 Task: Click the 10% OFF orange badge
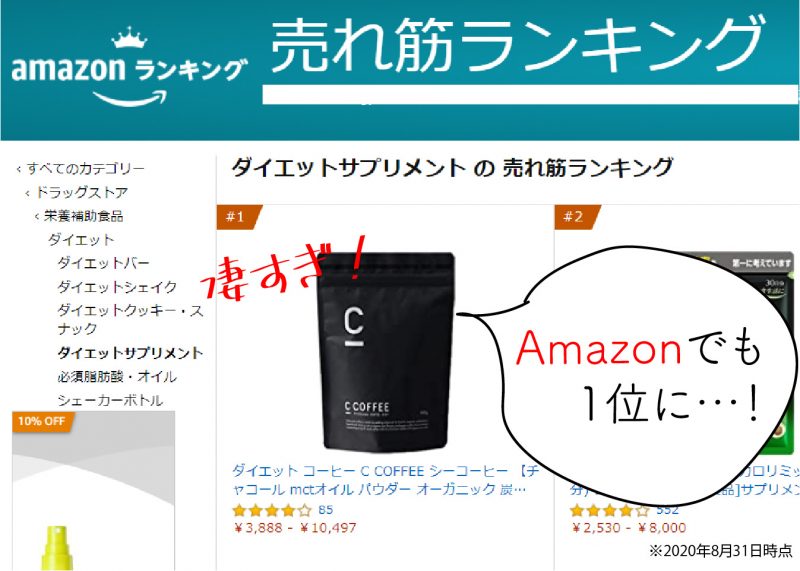point(43,421)
